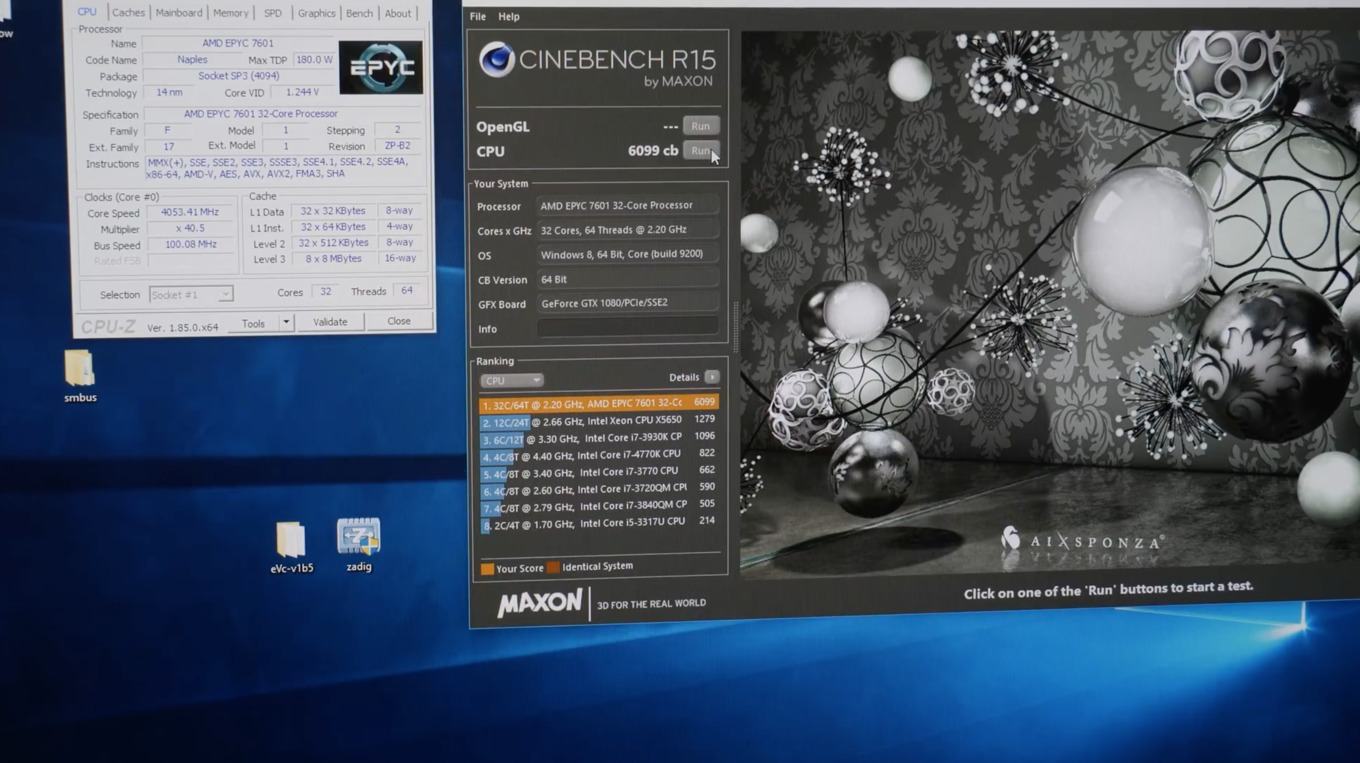Click the Identical System legend swatch
1360x763 pixels.
[x=553, y=567]
